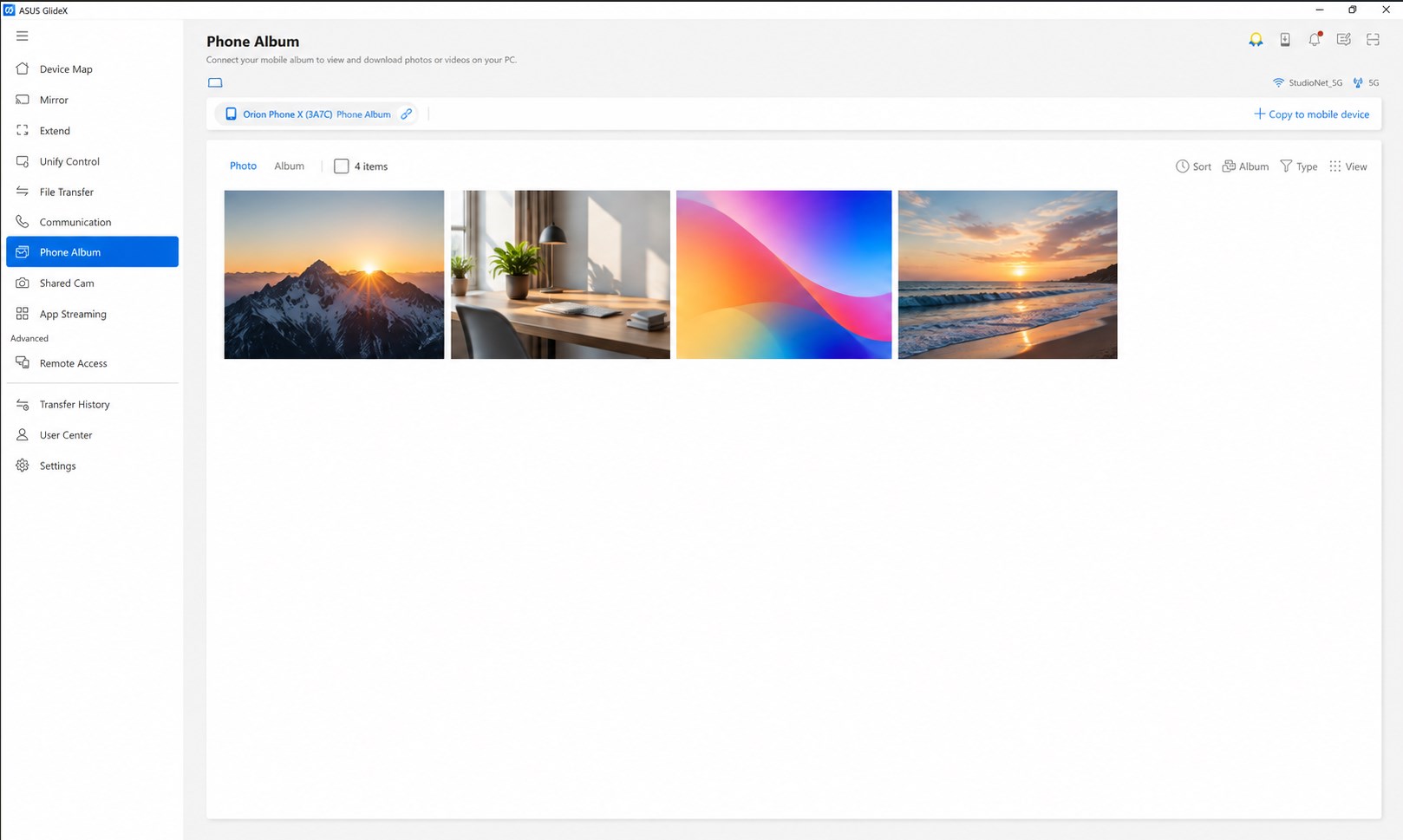Go to Extend in the sidebar

(x=92, y=131)
